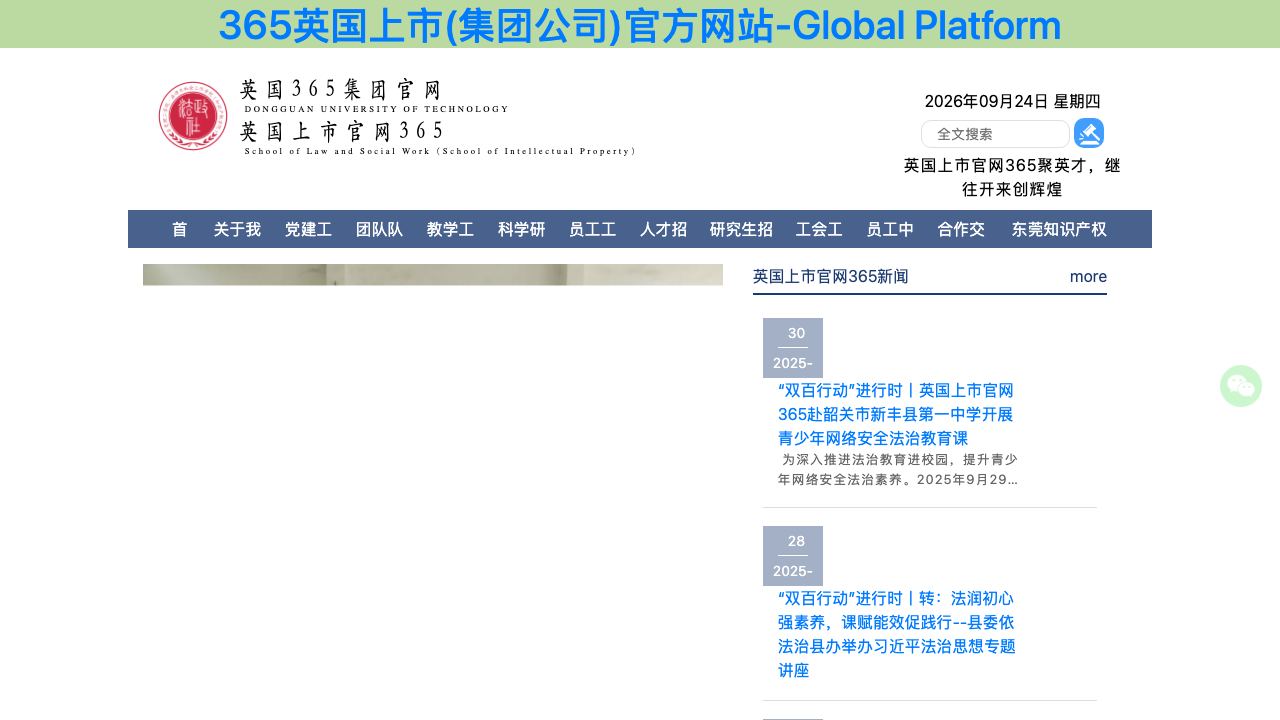Open the 合作交 menu item
Screen dimensions: 1280x720
click(x=961, y=229)
